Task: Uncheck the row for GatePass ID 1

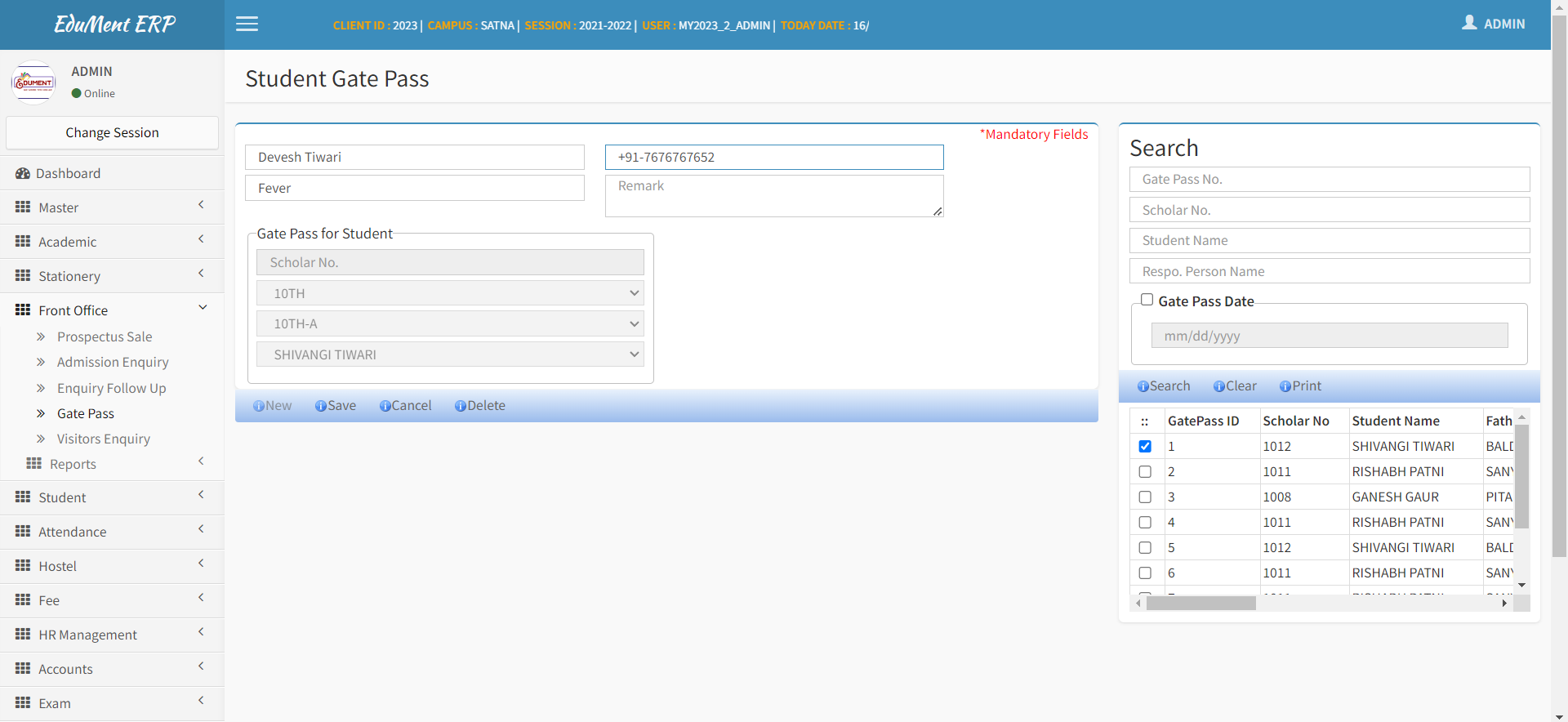Action: (1145, 446)
